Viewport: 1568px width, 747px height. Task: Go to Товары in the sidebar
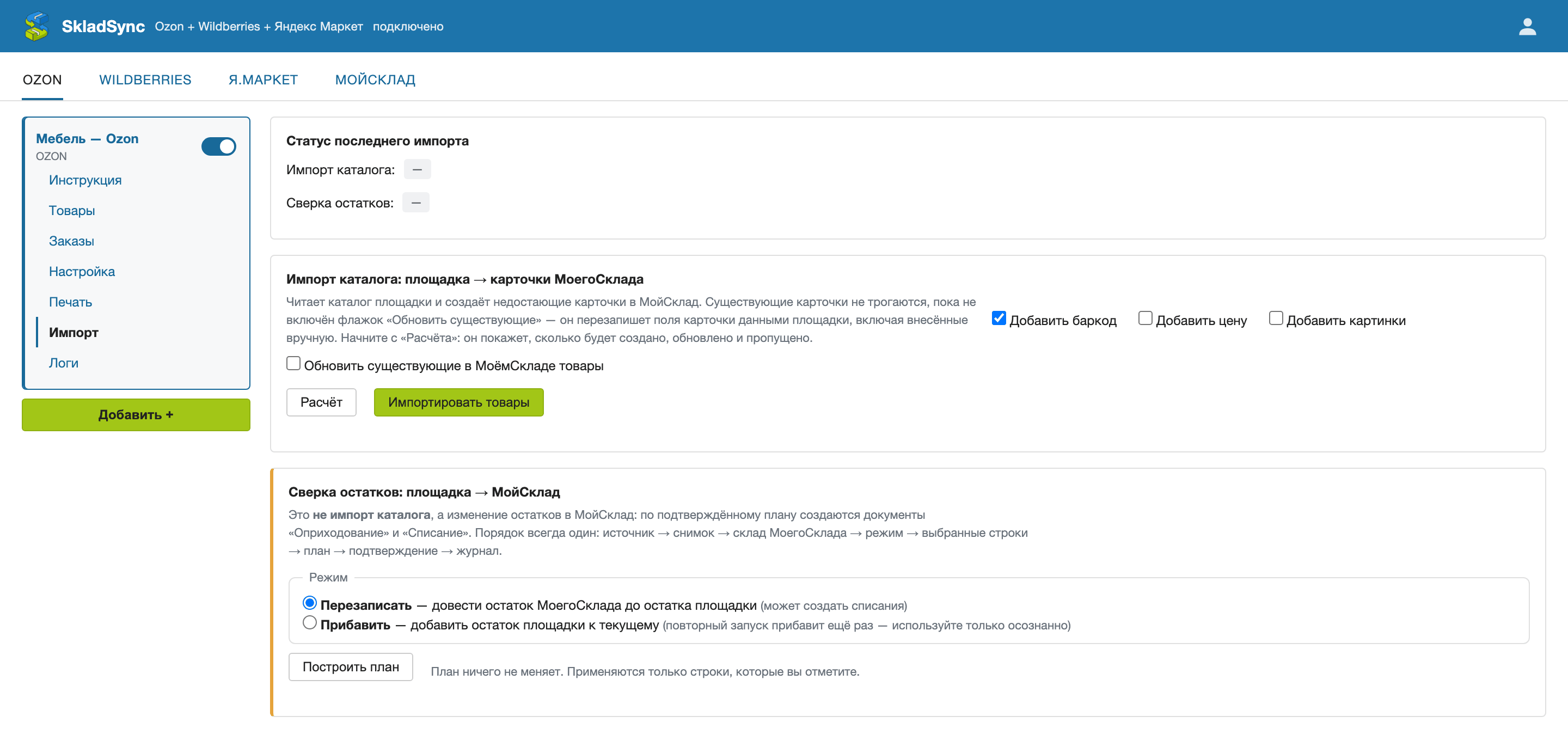[72, 211]
